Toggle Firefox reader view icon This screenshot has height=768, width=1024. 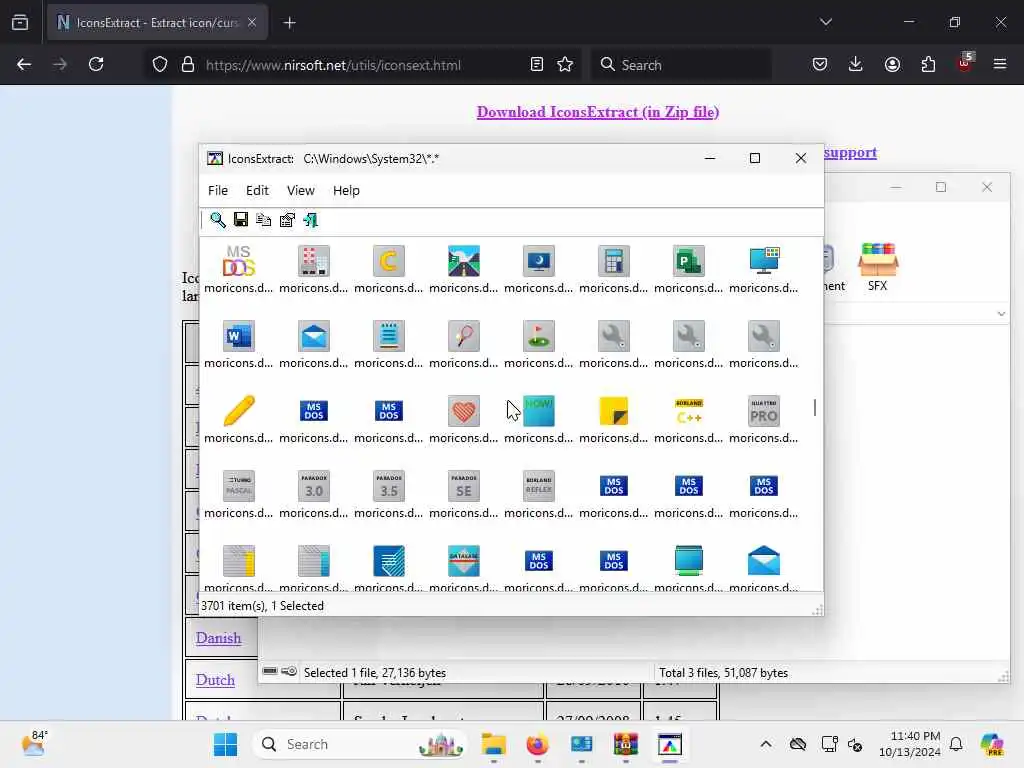click(x=537, y=65)
